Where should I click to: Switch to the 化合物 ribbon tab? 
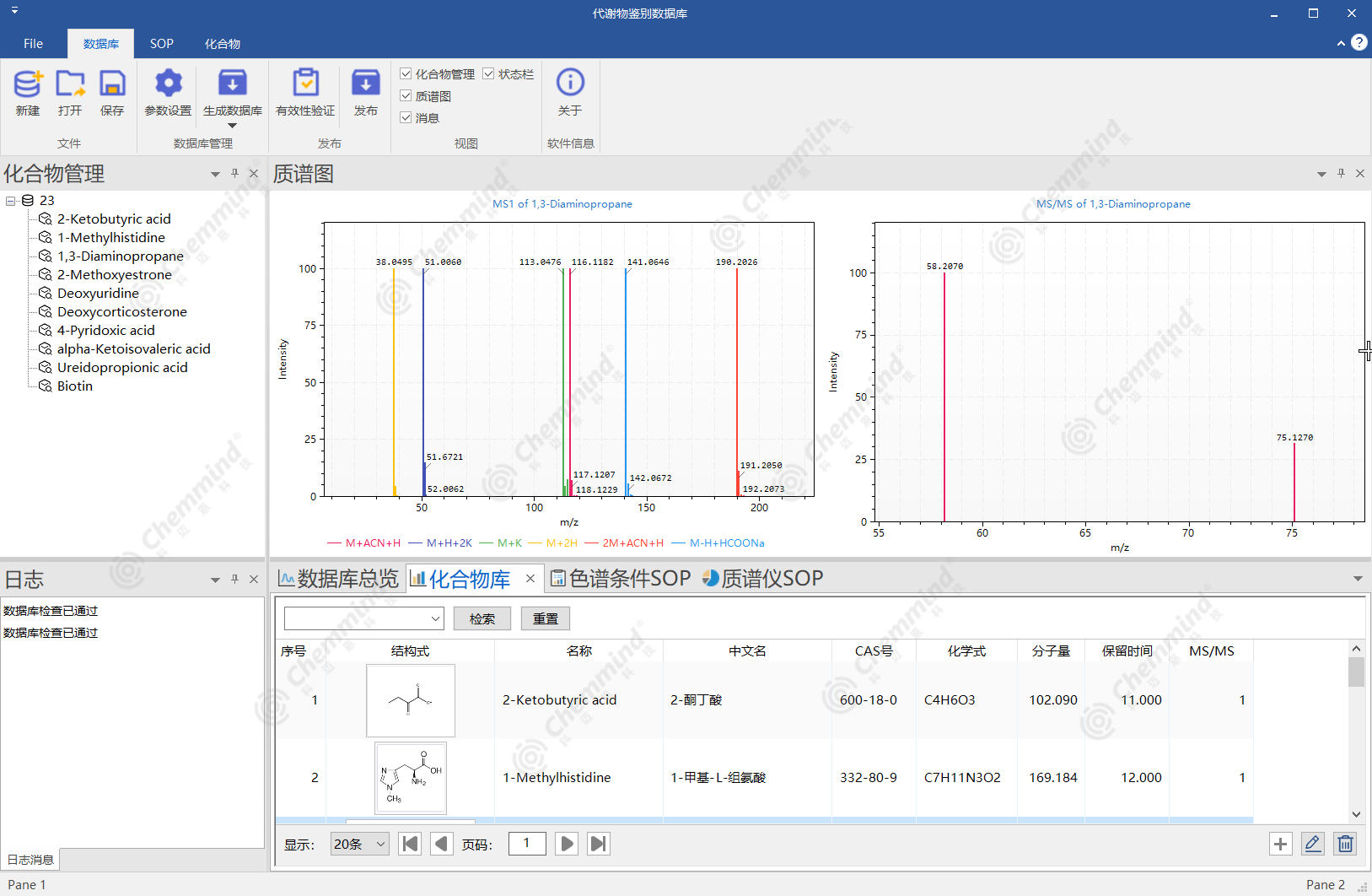(x=223, y=44)
